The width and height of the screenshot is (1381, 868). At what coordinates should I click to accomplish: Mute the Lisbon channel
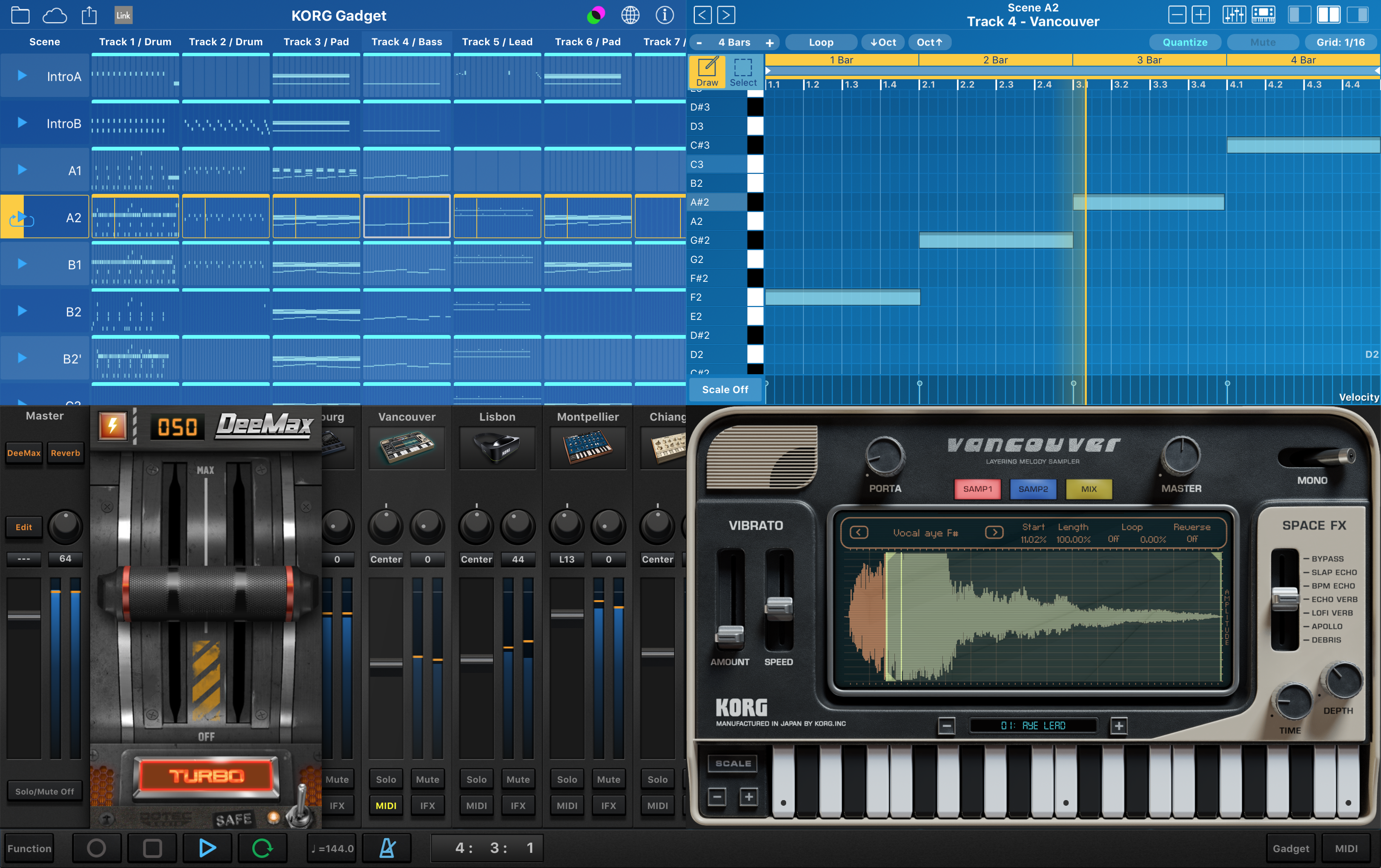click(518, 780)
